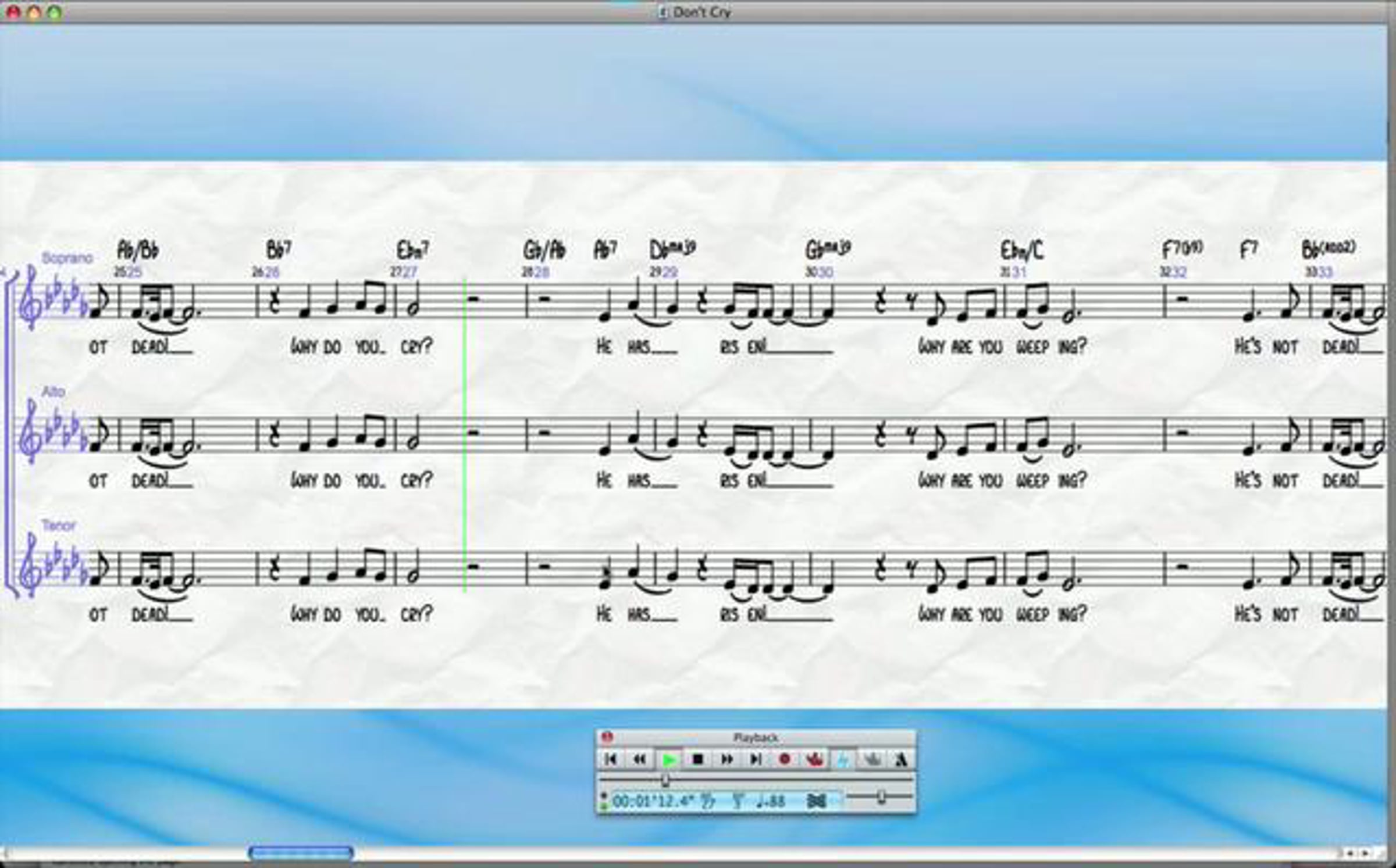1396x868 pixels.
Task: Rewind playback line to start
Action: pyautogui.click(x=610, y=759)
